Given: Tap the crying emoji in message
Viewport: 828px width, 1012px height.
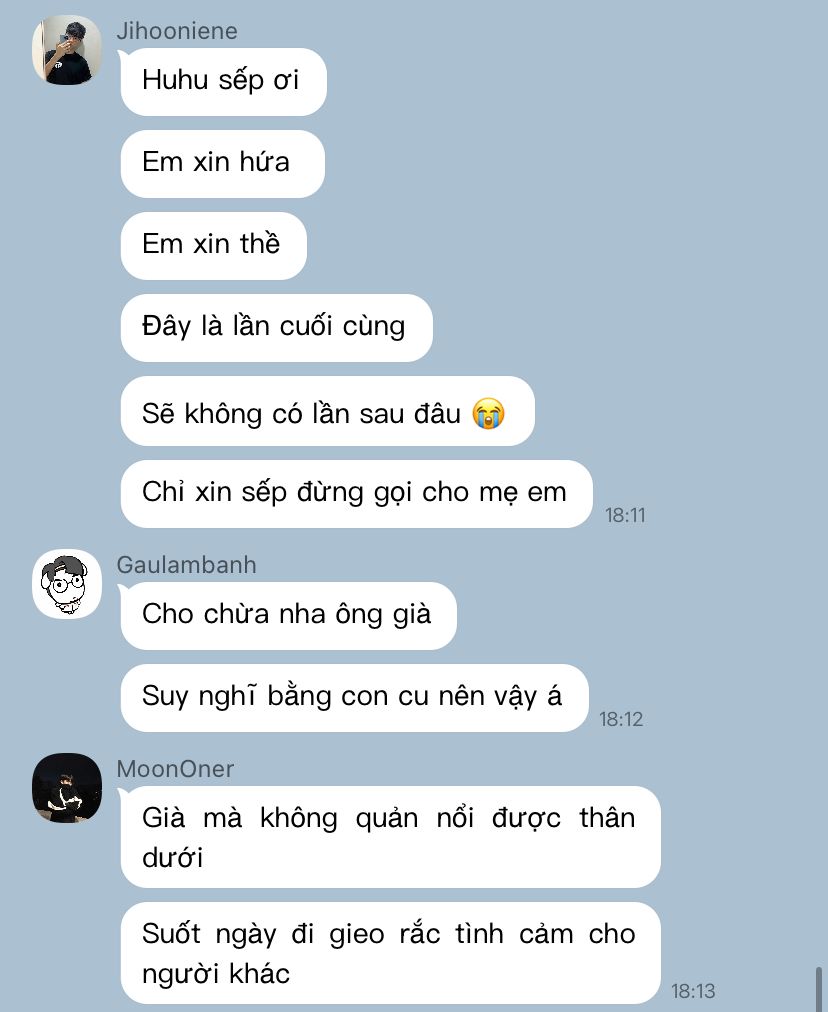Looking at the screenshot, I should (488, 414).
